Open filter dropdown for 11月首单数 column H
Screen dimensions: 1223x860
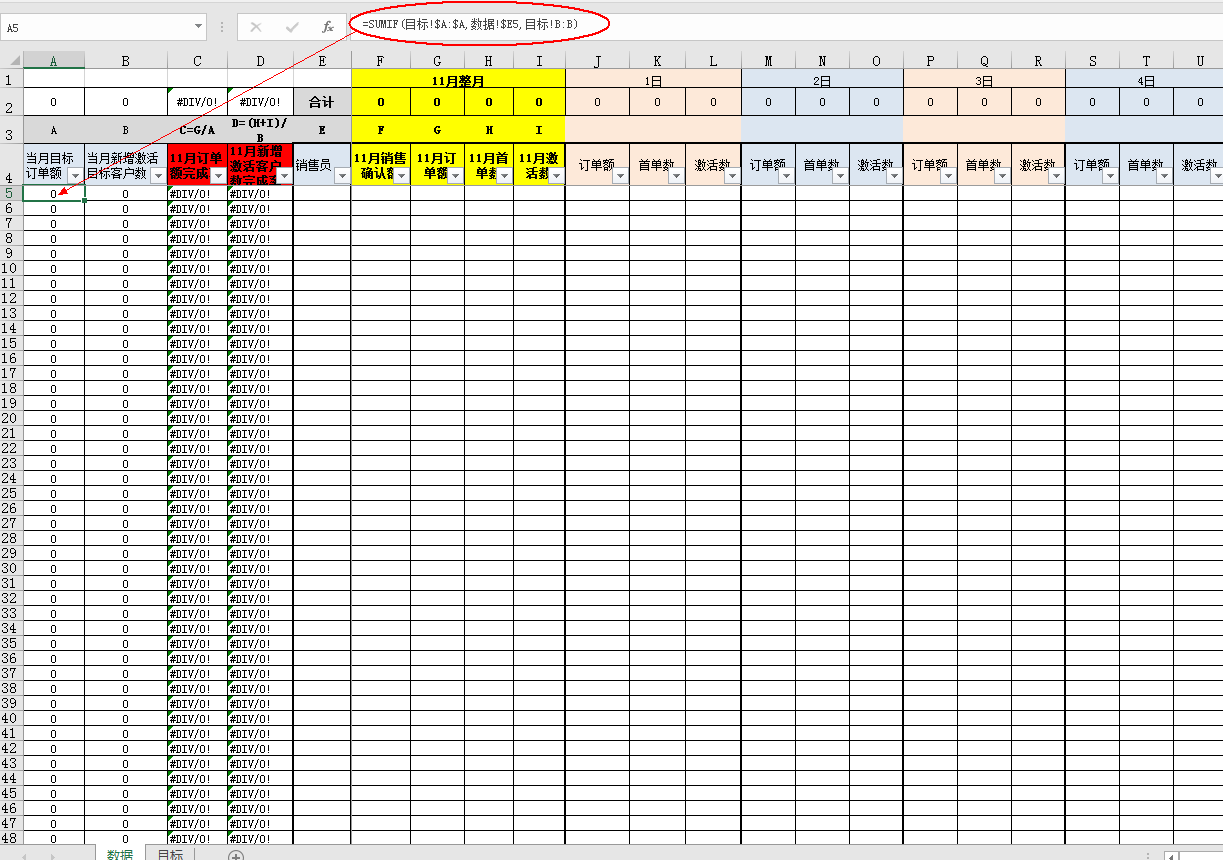pyautogui.click(x=505, y=175)
